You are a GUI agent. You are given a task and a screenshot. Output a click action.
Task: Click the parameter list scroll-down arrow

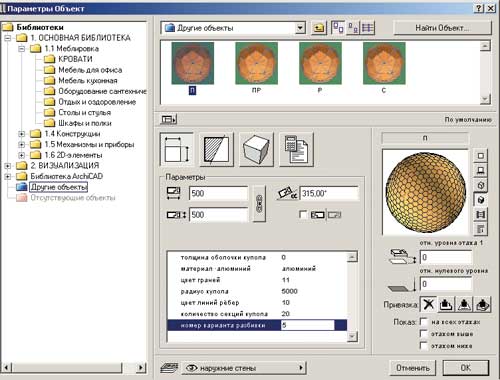pyautogui.click(x=352, y=337)
